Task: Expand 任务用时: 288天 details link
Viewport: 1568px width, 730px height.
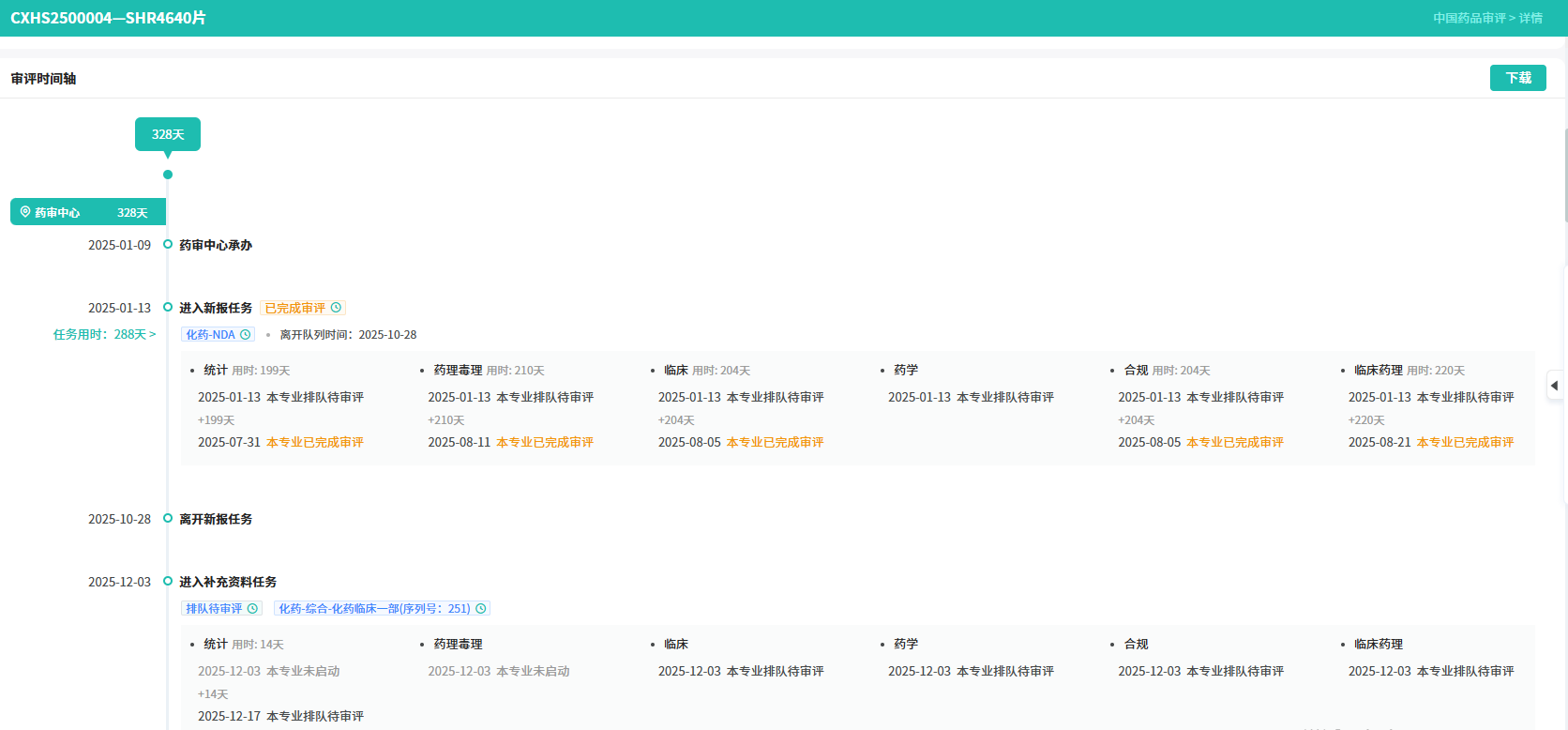Action: 104,335
